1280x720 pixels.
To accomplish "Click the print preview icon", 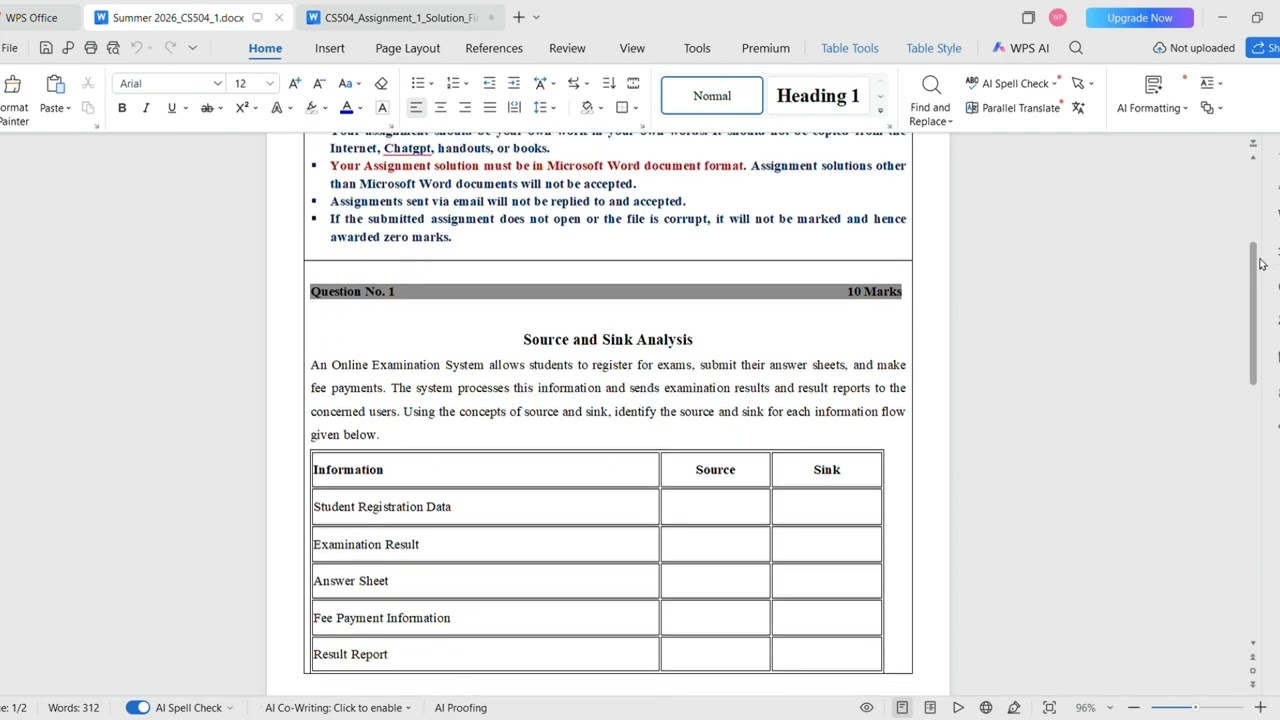I will pyautogui.click(x=113, y=48).
